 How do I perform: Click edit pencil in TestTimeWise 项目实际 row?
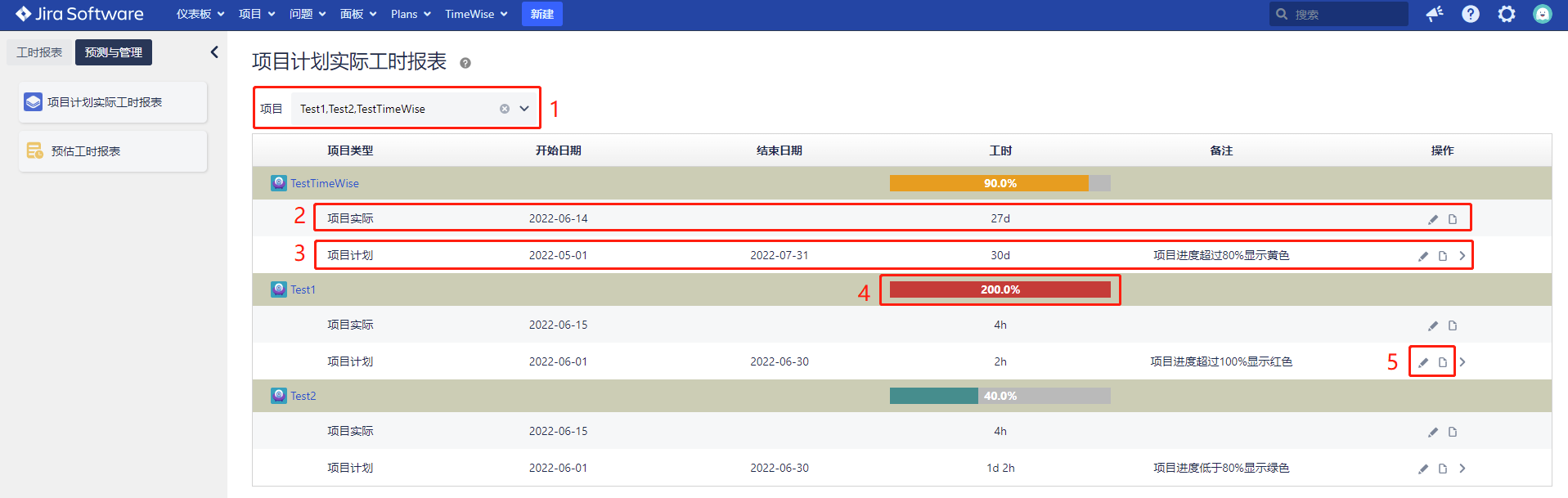(1433, 219)
